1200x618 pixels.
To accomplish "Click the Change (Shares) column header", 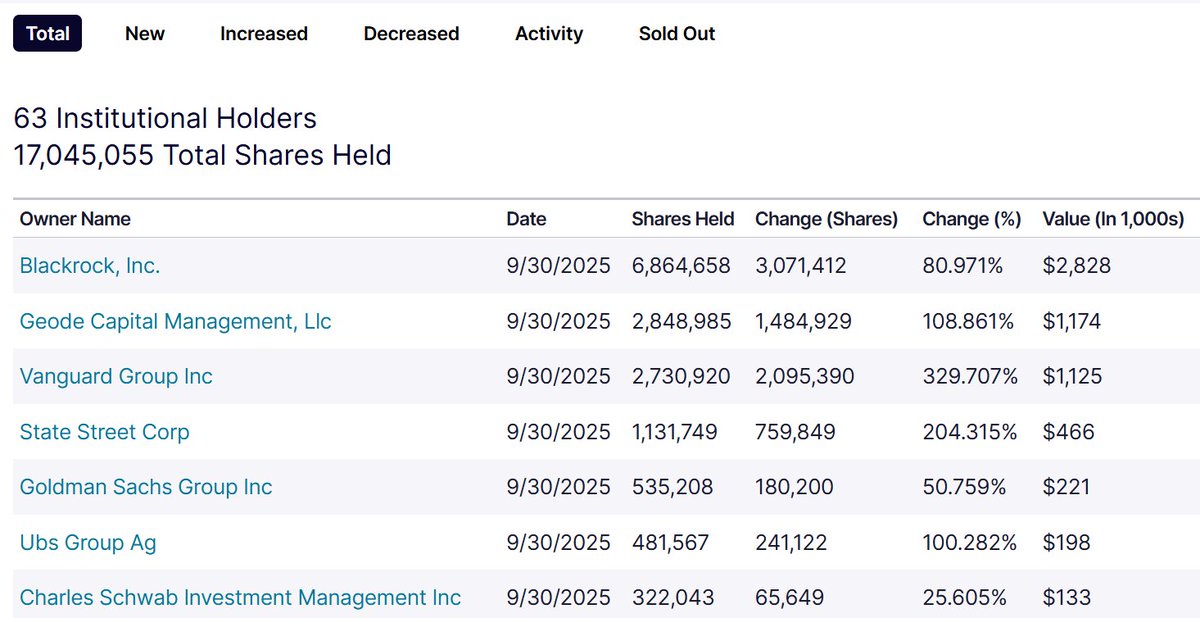I will [x=826, y=219].
